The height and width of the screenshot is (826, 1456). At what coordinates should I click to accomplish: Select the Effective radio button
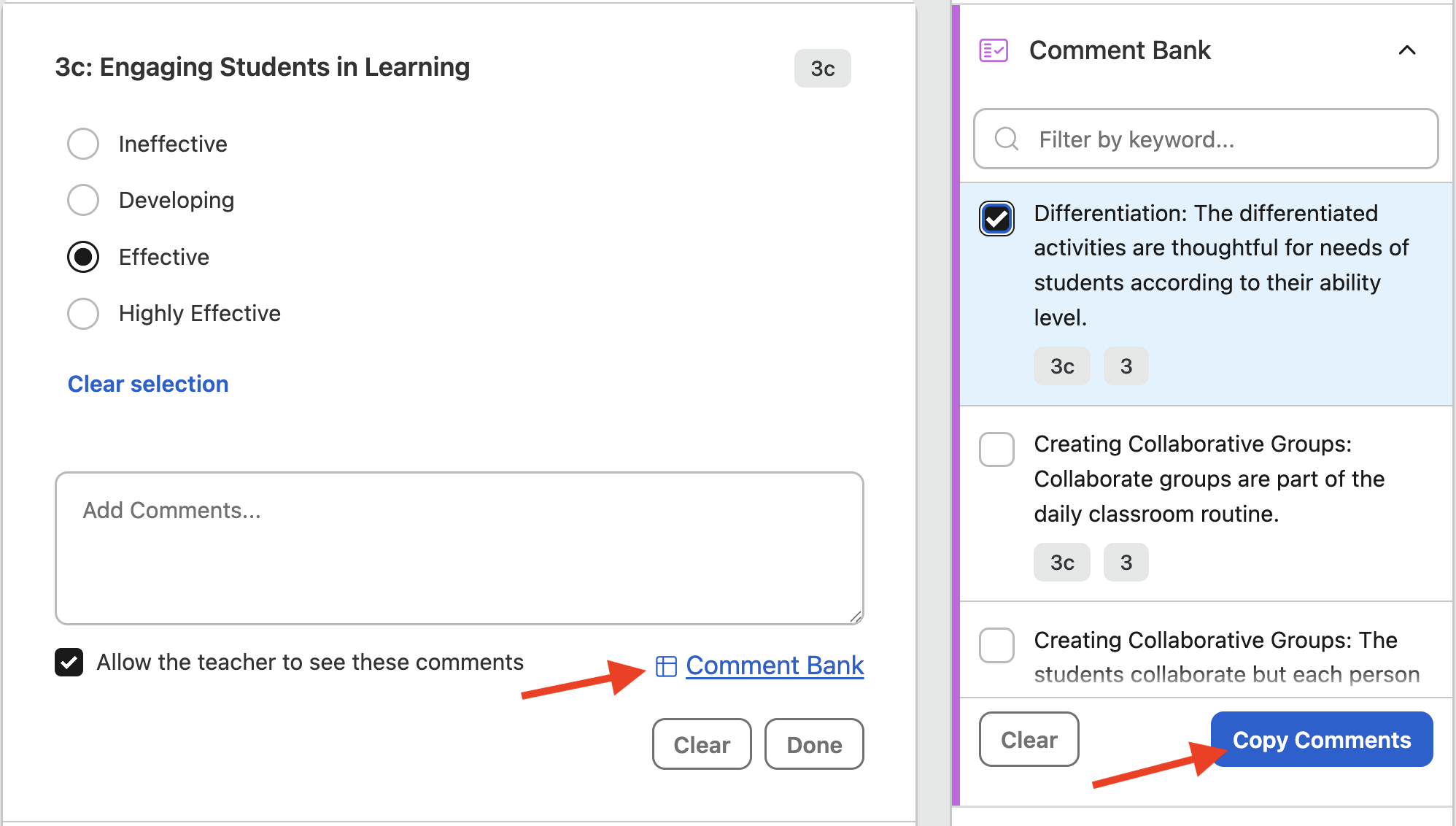(83, 257)
